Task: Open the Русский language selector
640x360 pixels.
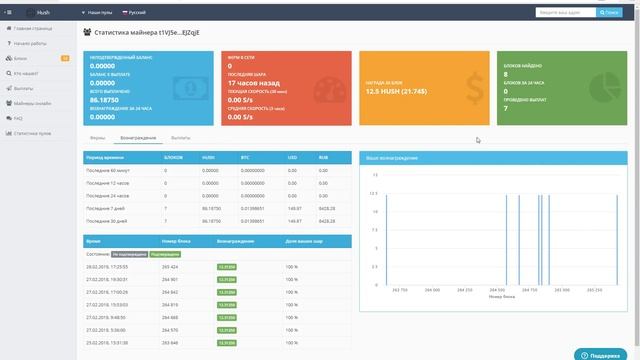Action: click(134, 13)
